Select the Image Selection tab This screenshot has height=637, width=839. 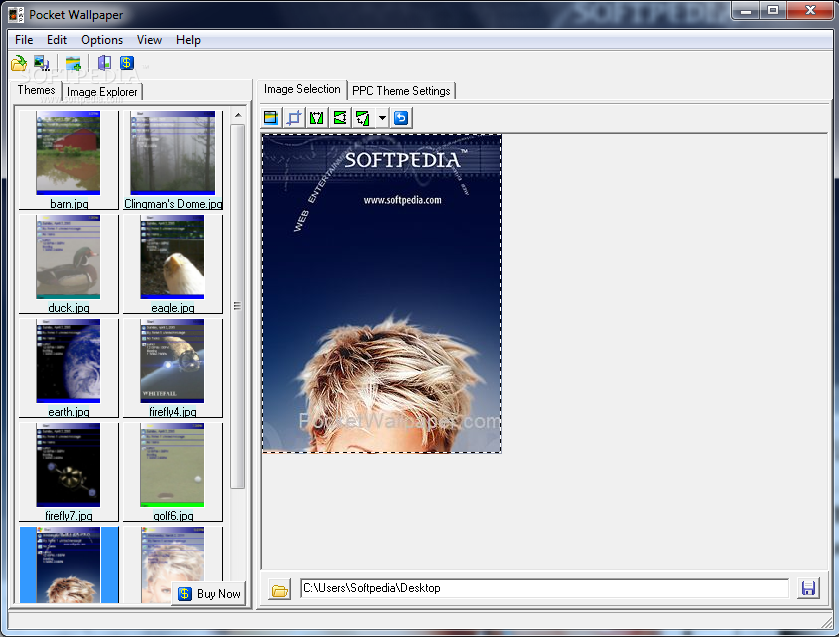302,89
